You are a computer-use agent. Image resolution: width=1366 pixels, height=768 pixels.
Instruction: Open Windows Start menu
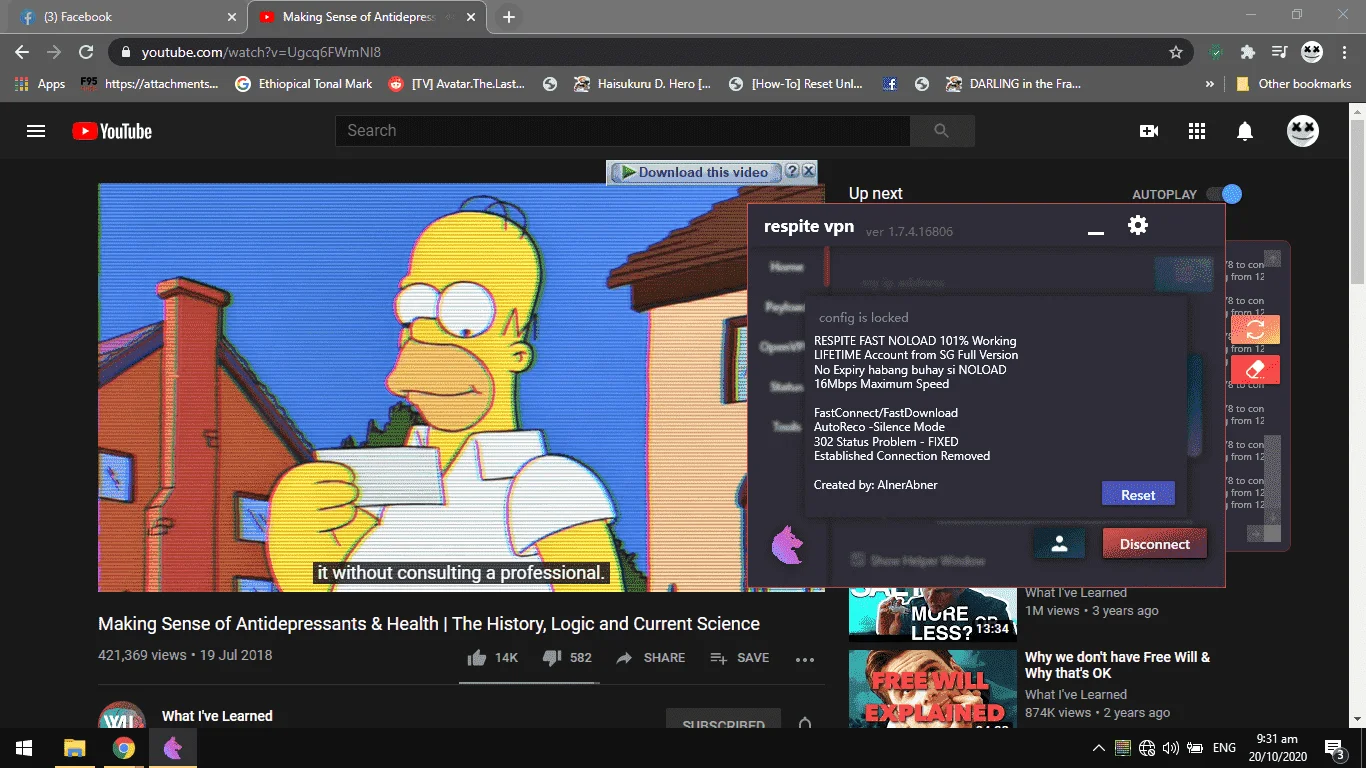[24, 748]
